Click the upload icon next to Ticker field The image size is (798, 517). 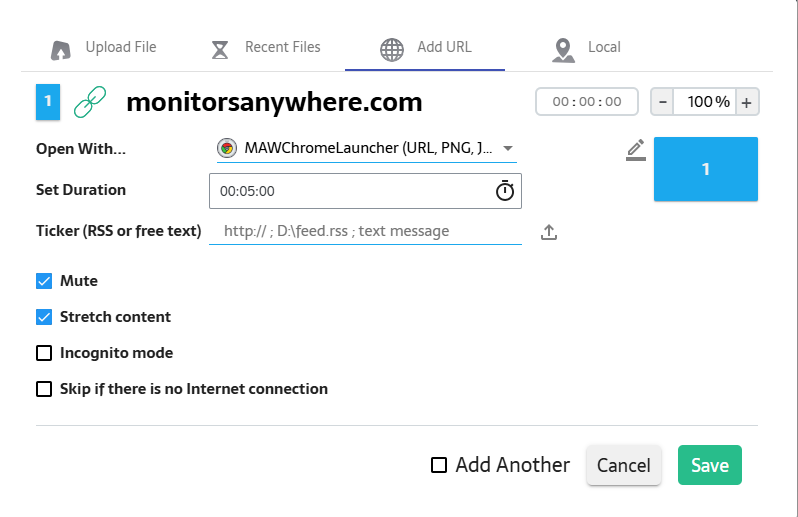pos(548,232)
